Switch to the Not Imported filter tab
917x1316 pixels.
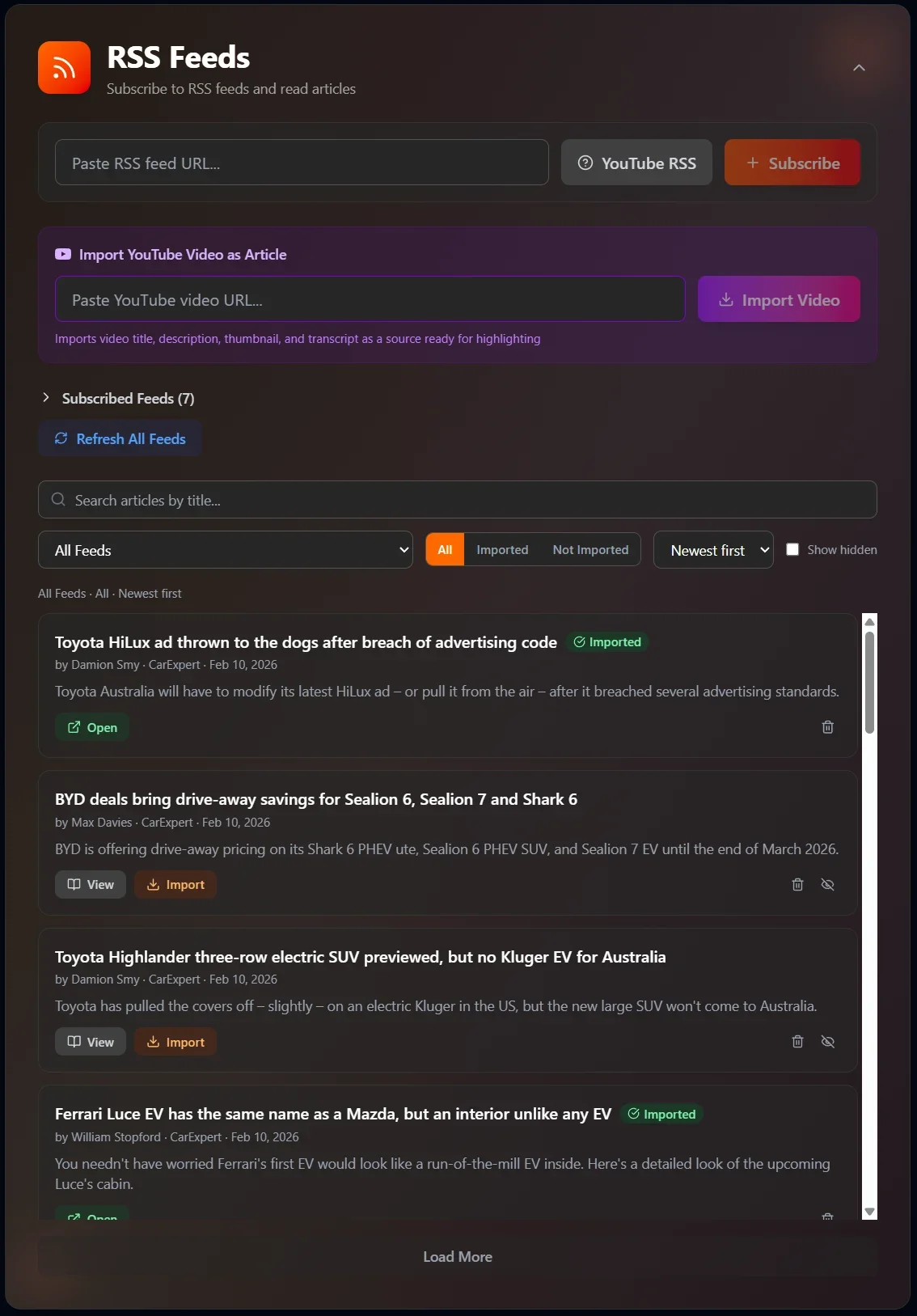click(590, 549)
